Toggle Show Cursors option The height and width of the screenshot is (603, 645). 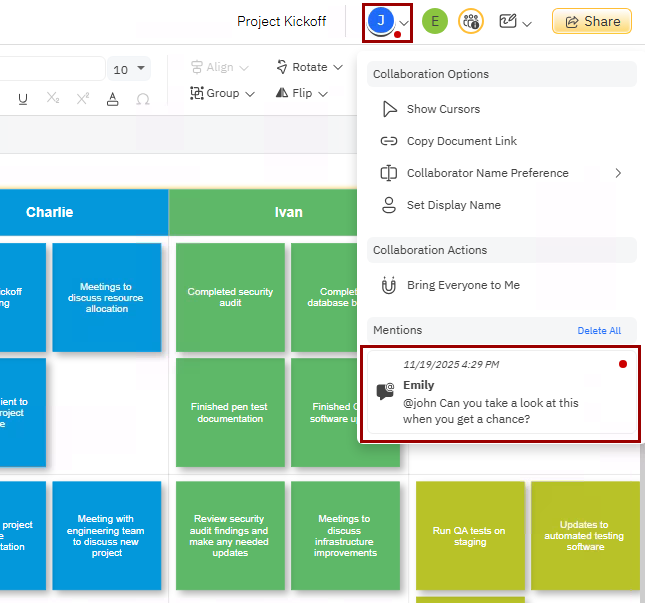(443, 109)
